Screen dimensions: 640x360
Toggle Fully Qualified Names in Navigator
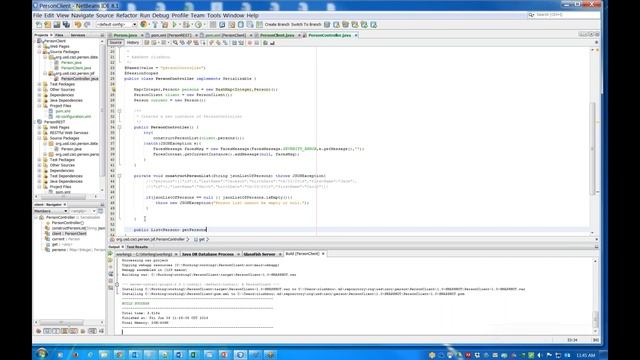[x=83, y=331]
